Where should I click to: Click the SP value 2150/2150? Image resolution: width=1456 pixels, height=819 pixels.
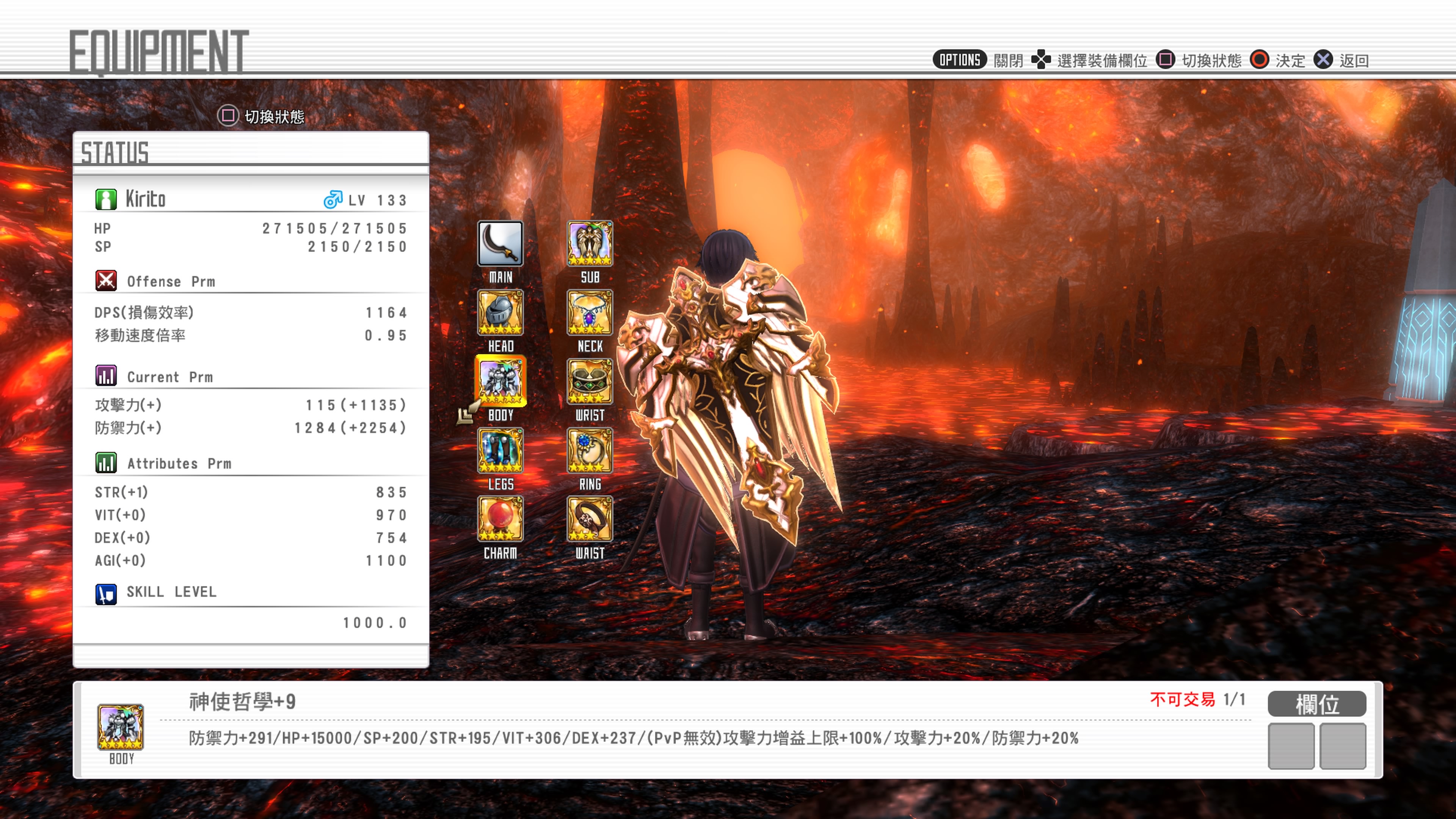(x=357, y=247)
